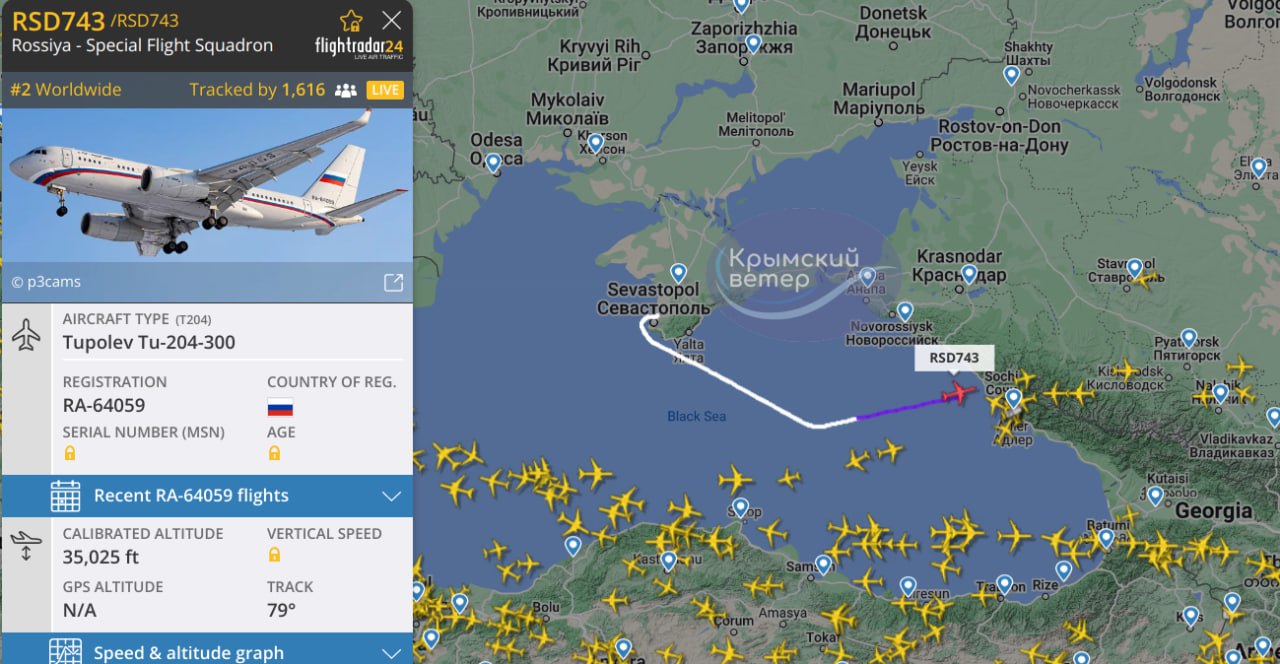
Task: Click the serial number lock icon
Action: [70, 453]
